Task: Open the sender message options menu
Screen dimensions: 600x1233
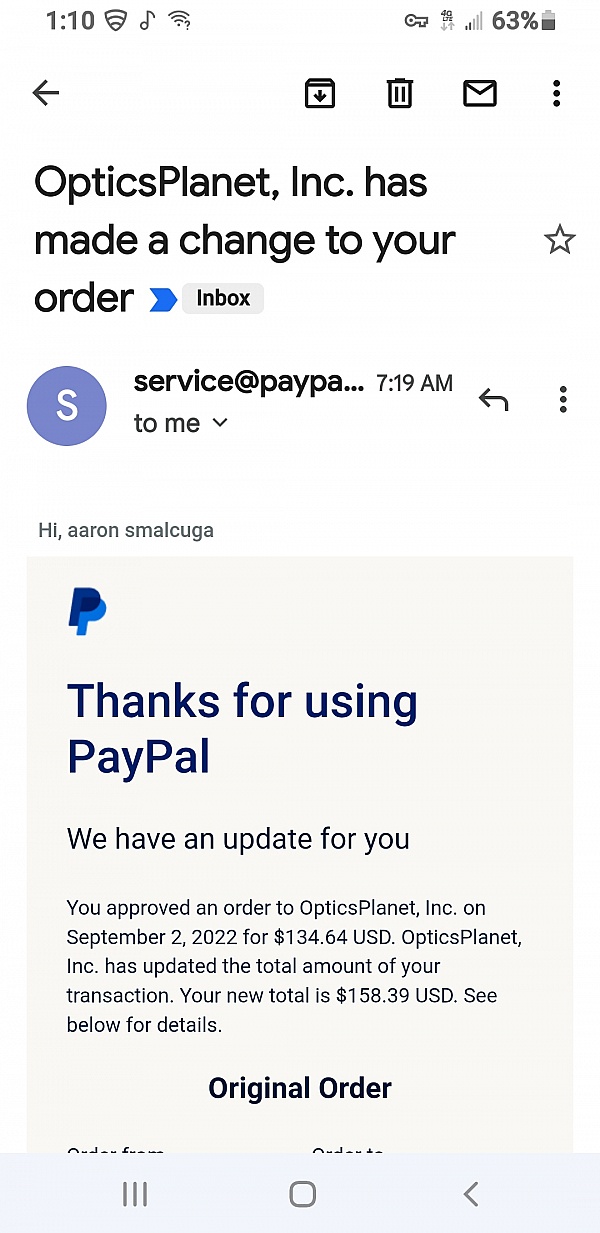Action: tap(563, 400)
